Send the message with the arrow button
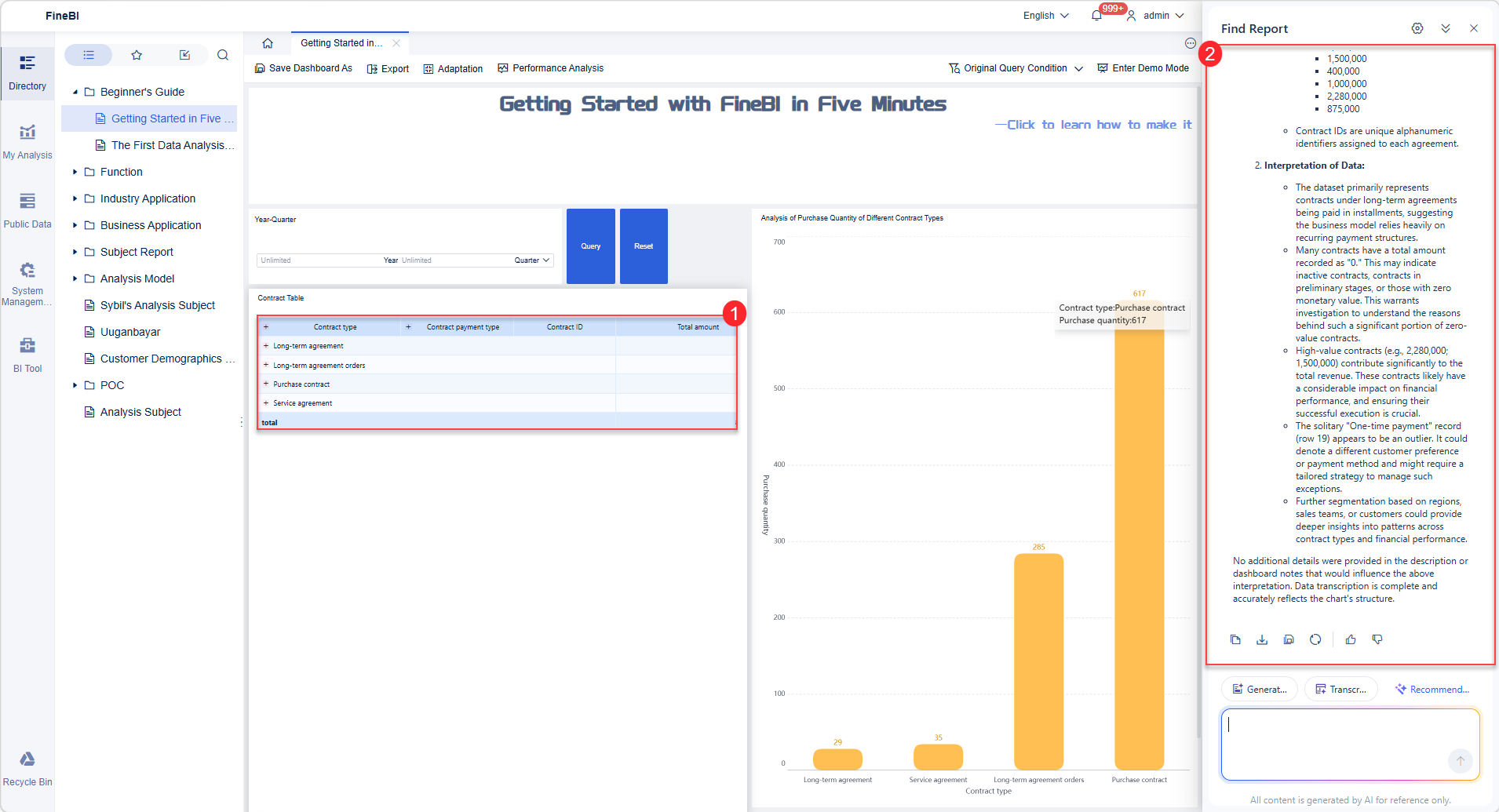1499x812 pixels. pos(1461,760)
